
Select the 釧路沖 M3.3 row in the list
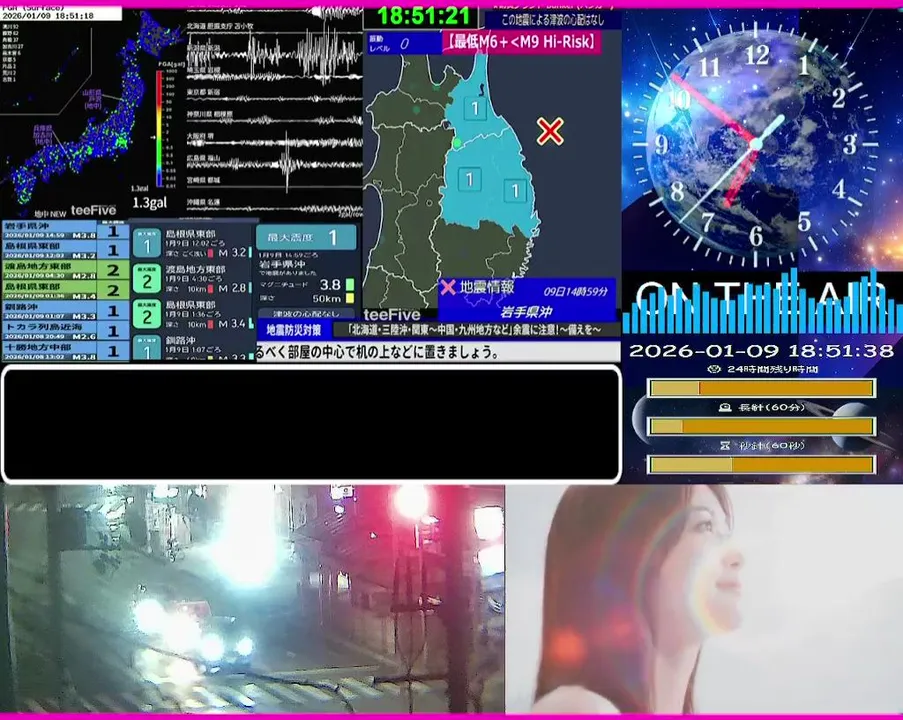pos(65,310)
